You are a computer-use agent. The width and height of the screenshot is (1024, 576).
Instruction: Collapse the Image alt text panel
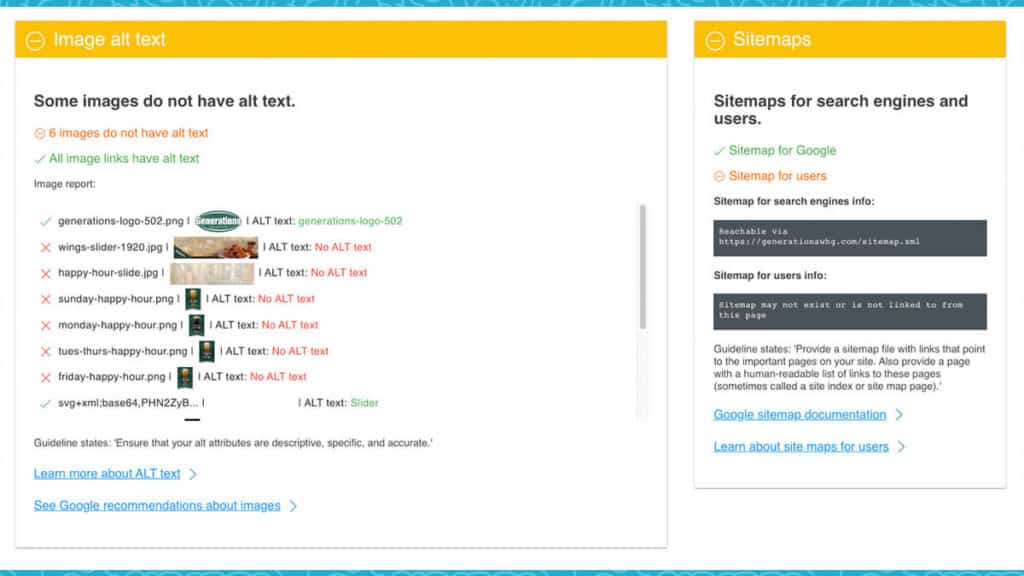coord(35,41)
